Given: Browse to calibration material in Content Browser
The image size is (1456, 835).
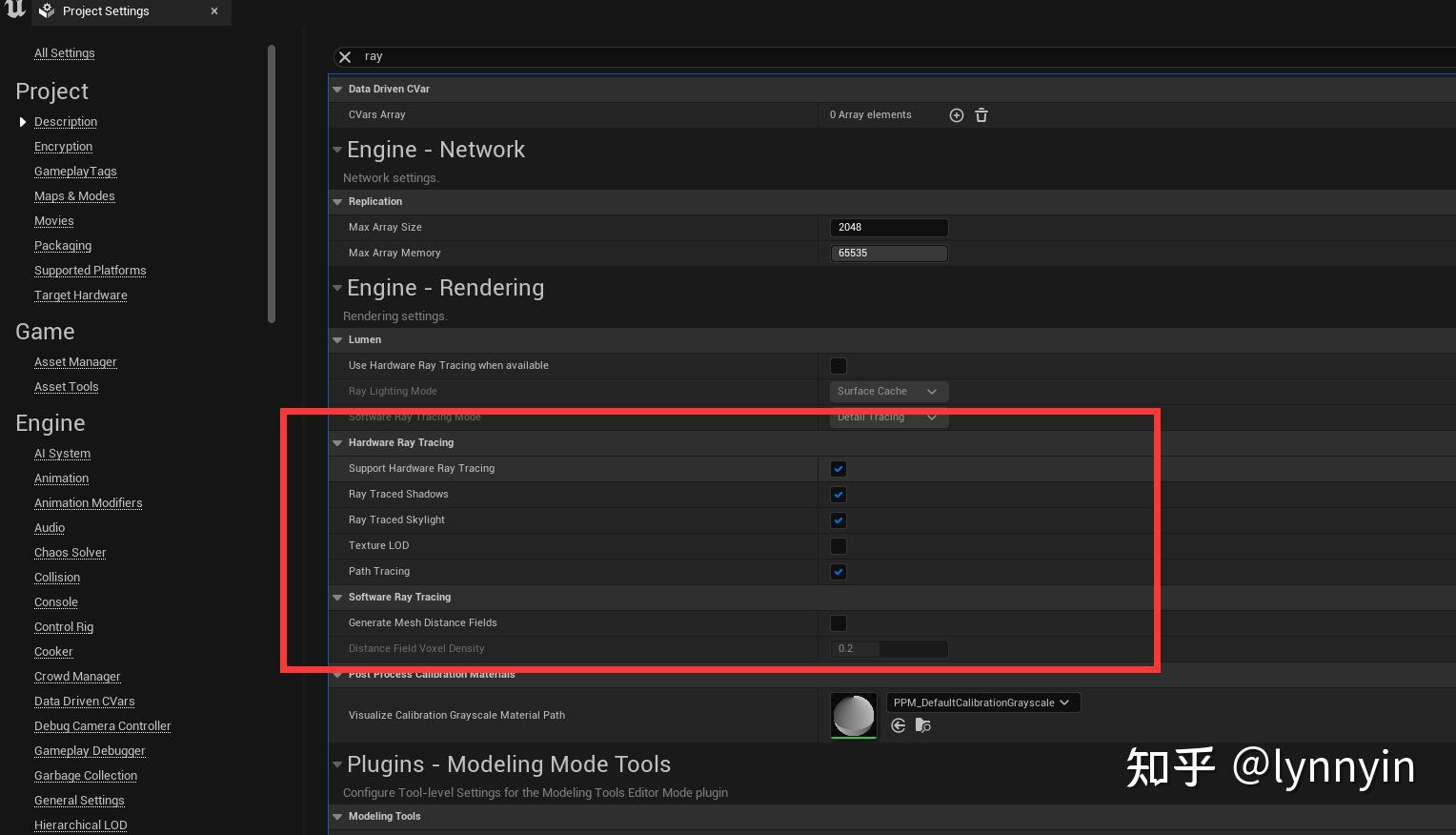Looking at the screenshot, I should click(922, 726).
